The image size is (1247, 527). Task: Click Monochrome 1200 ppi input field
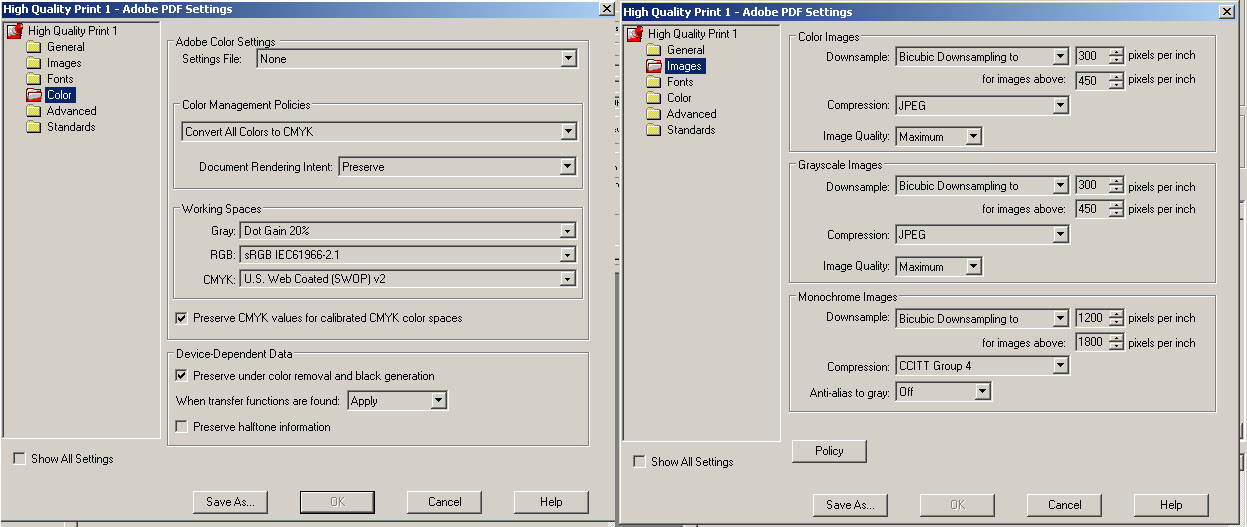coord(1092,319)
